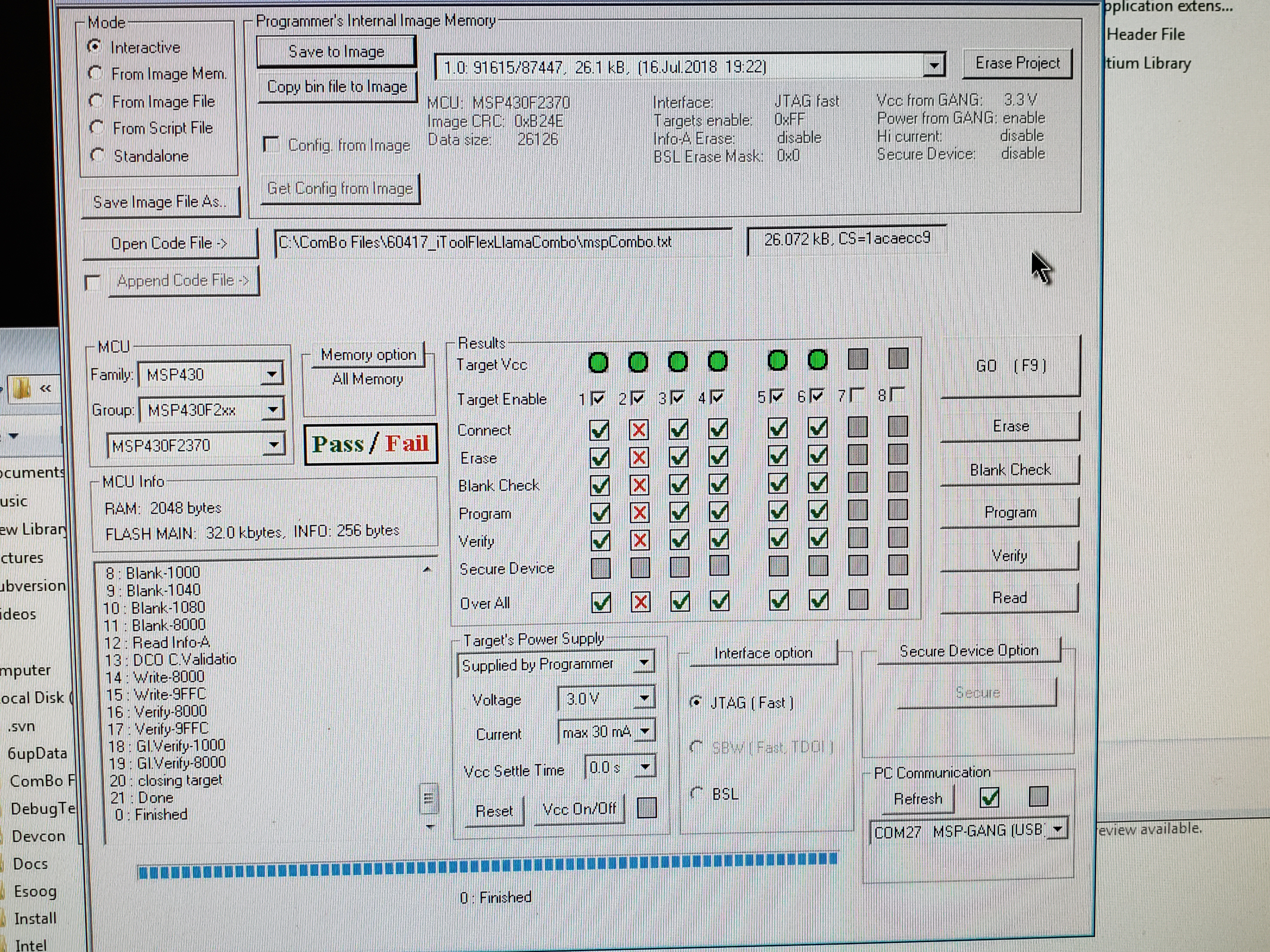1270x952 pixels.
Task: Click the folder icon in the Explorer sidebar
Action: [22, 388]
